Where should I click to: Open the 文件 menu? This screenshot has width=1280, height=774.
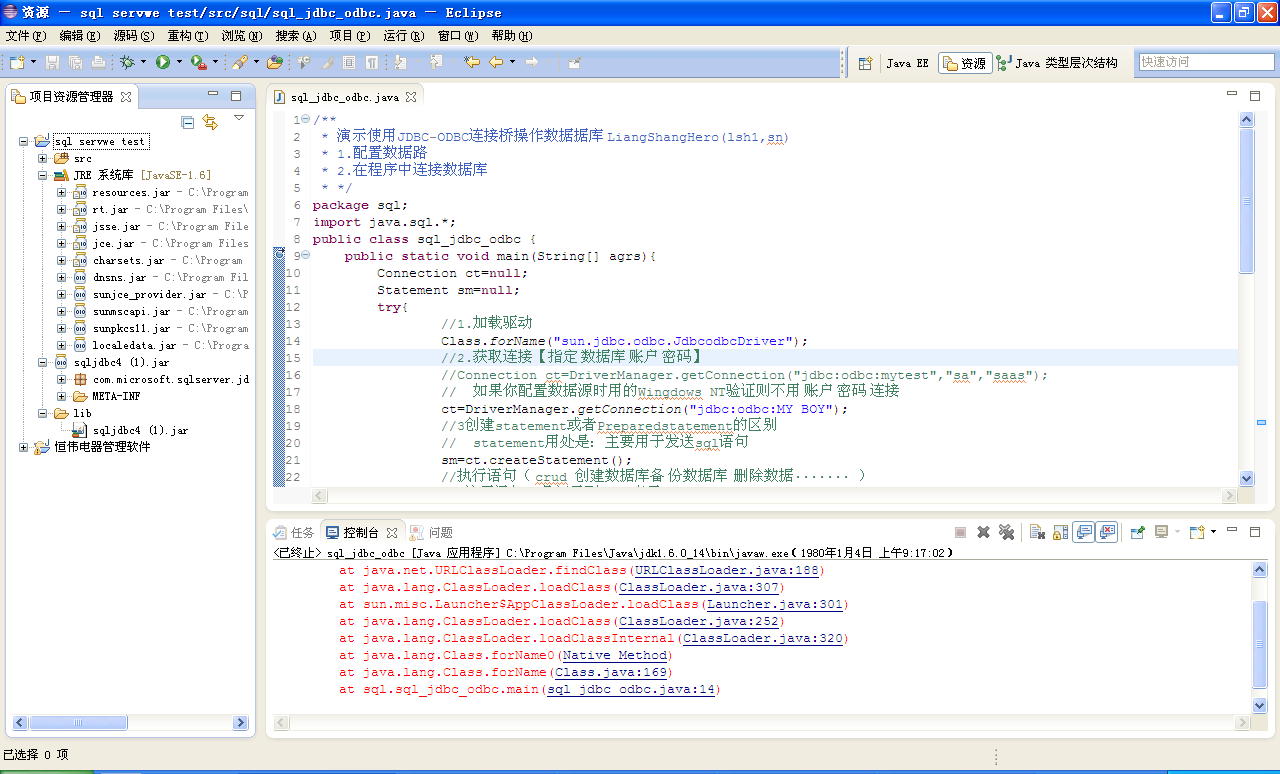26,36
